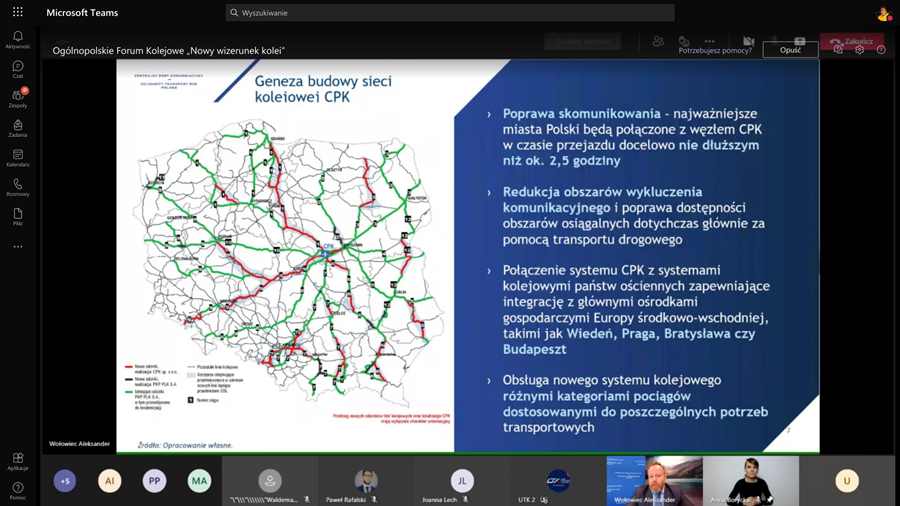The image size is (900, 506).
Task: Click the shared slide's CPK rail map
Action: pyautogui.click(x=289, y=261)
